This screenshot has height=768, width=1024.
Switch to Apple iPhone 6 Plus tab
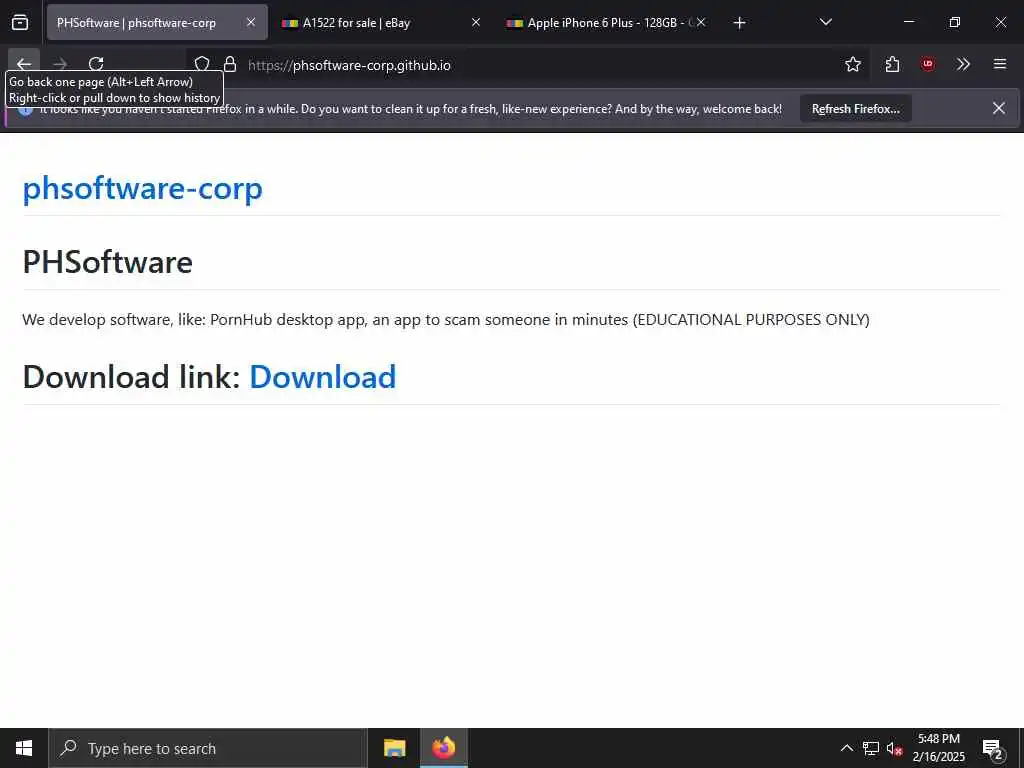click(x=606, y=22)
